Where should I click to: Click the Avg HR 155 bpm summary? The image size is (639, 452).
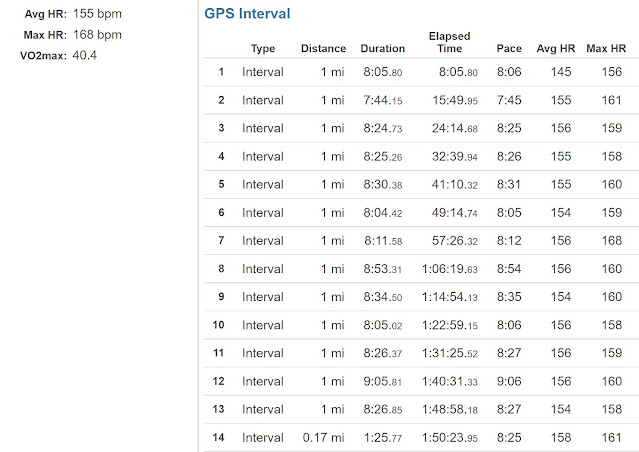pos(97,15)
